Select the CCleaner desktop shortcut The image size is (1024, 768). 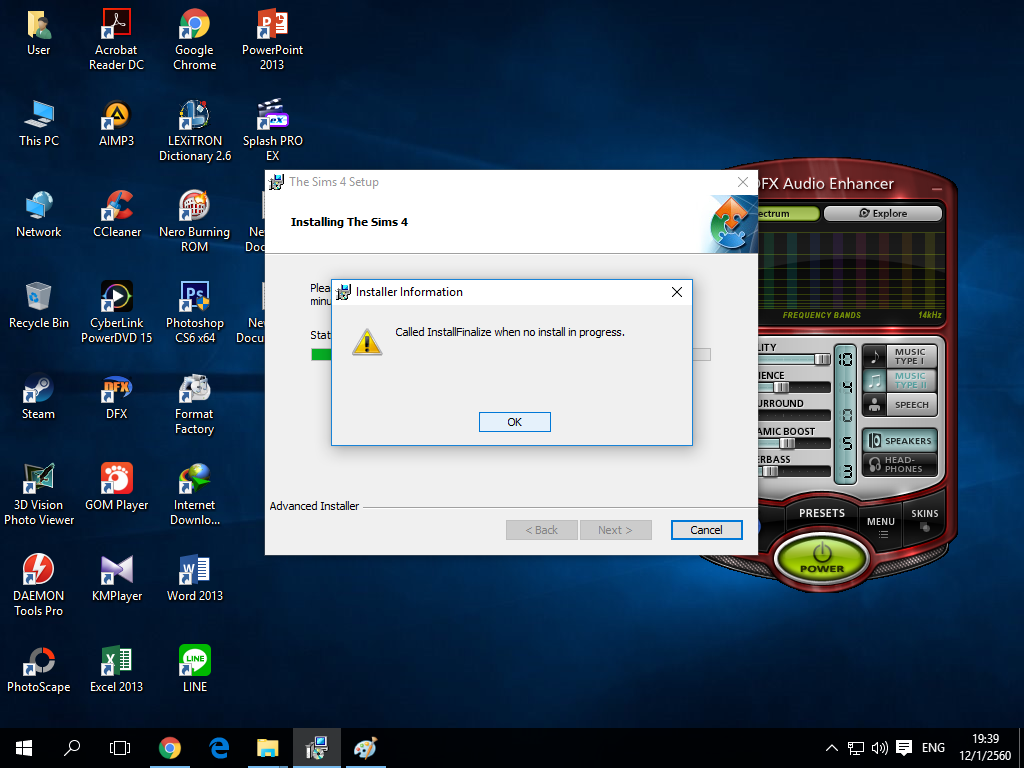pos(117,214)
